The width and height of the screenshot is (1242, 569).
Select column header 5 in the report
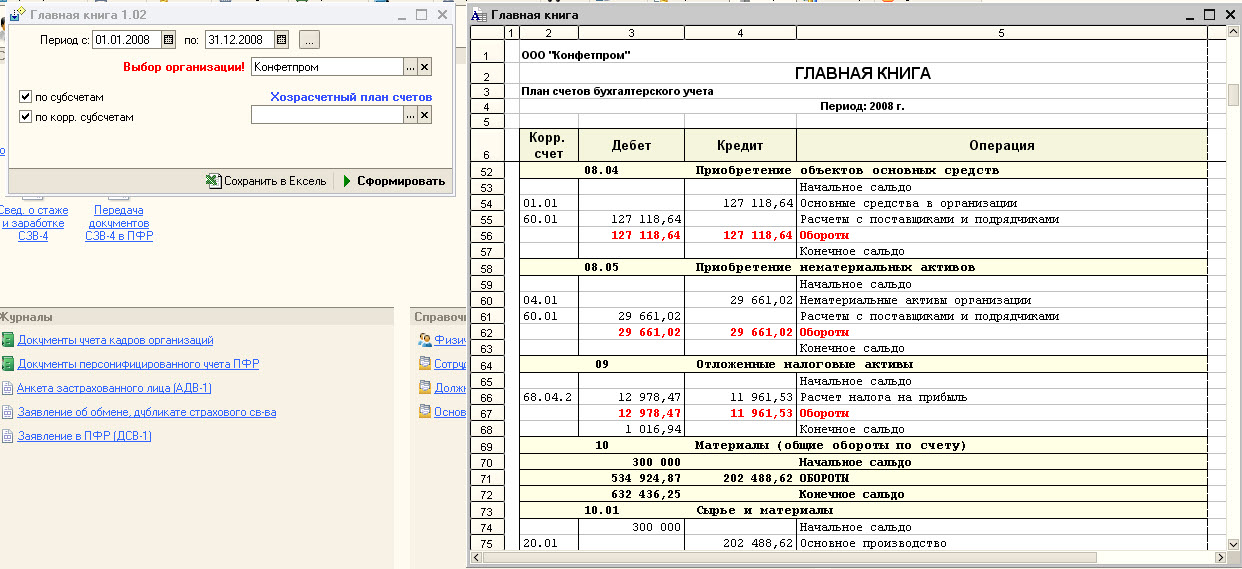[1001, 33]
